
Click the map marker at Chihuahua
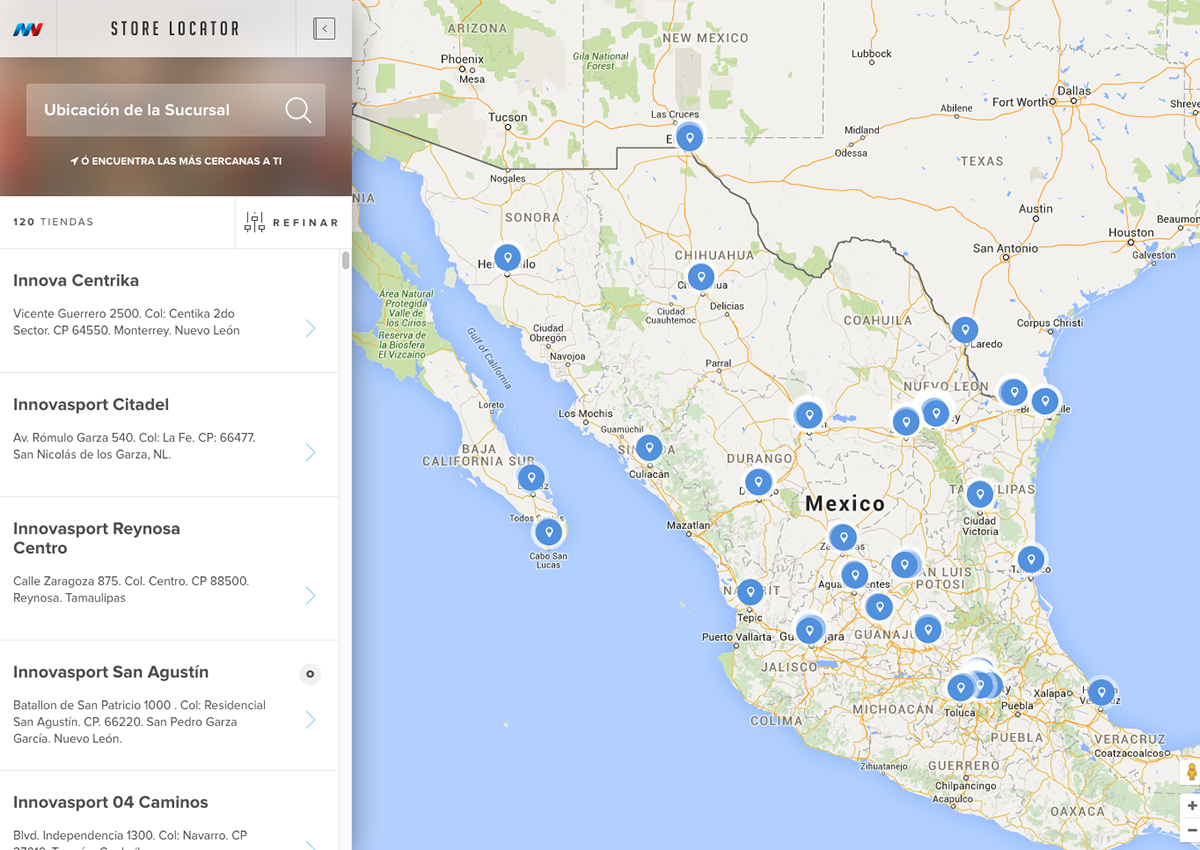[701, 277]
